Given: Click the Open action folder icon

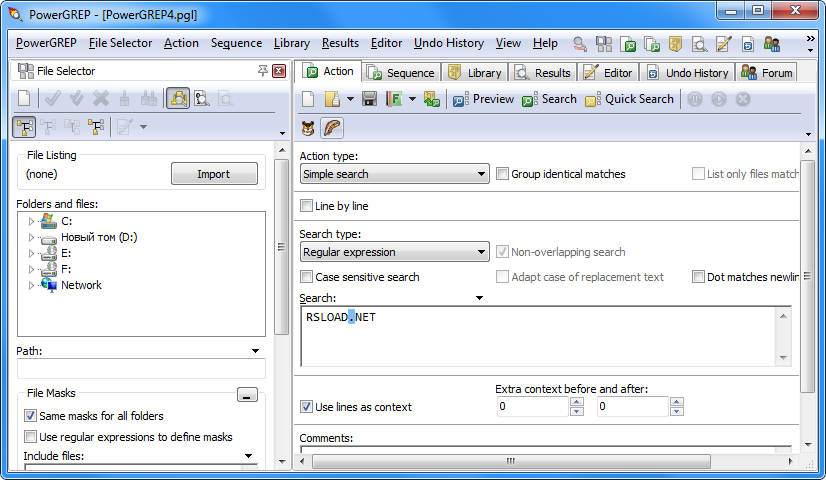Looking at the screenshot, I should (332, 99).
